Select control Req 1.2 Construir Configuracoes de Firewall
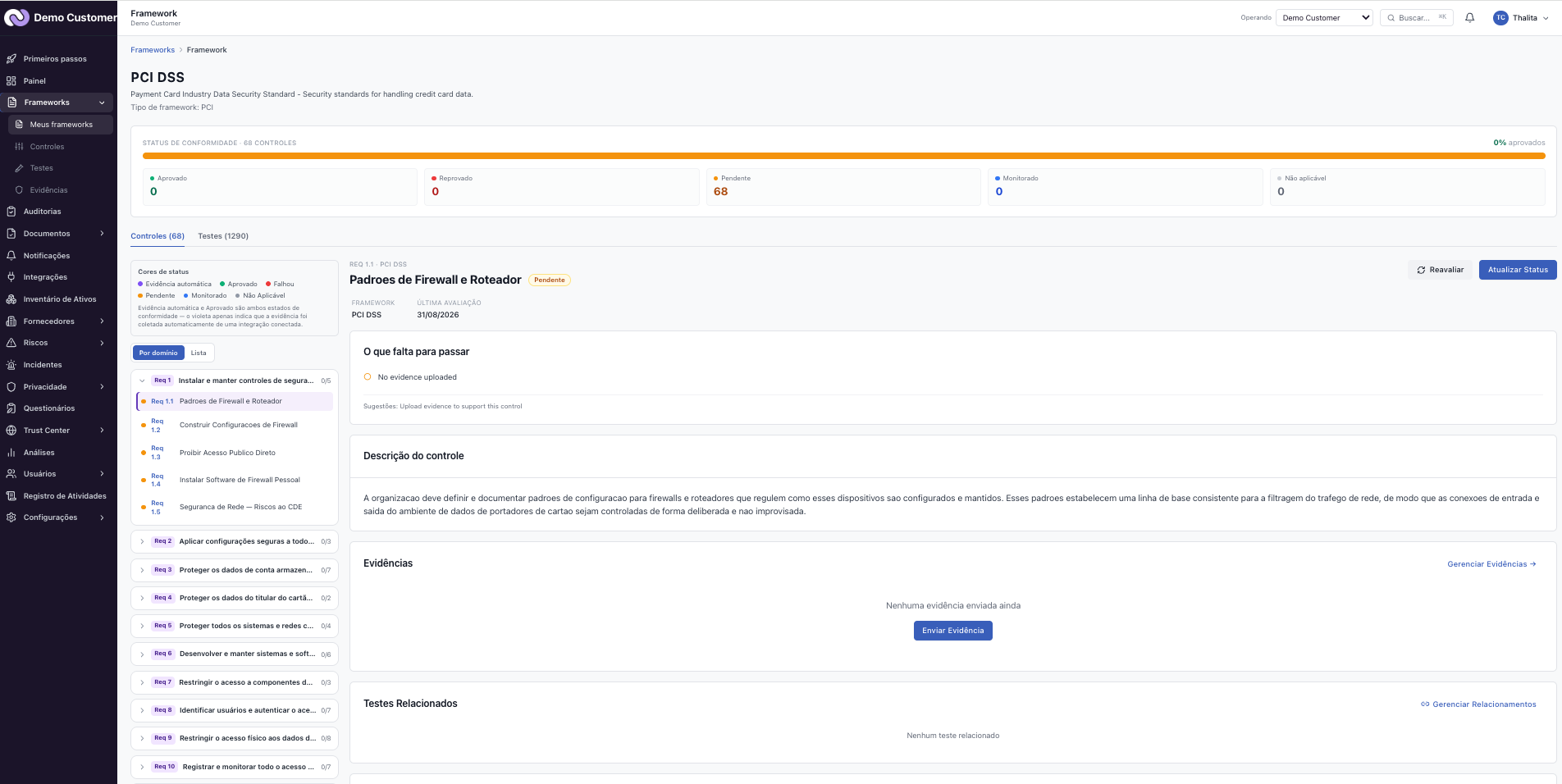The width and height of the screenshot is (1562, 784). (x=235, y=426)
